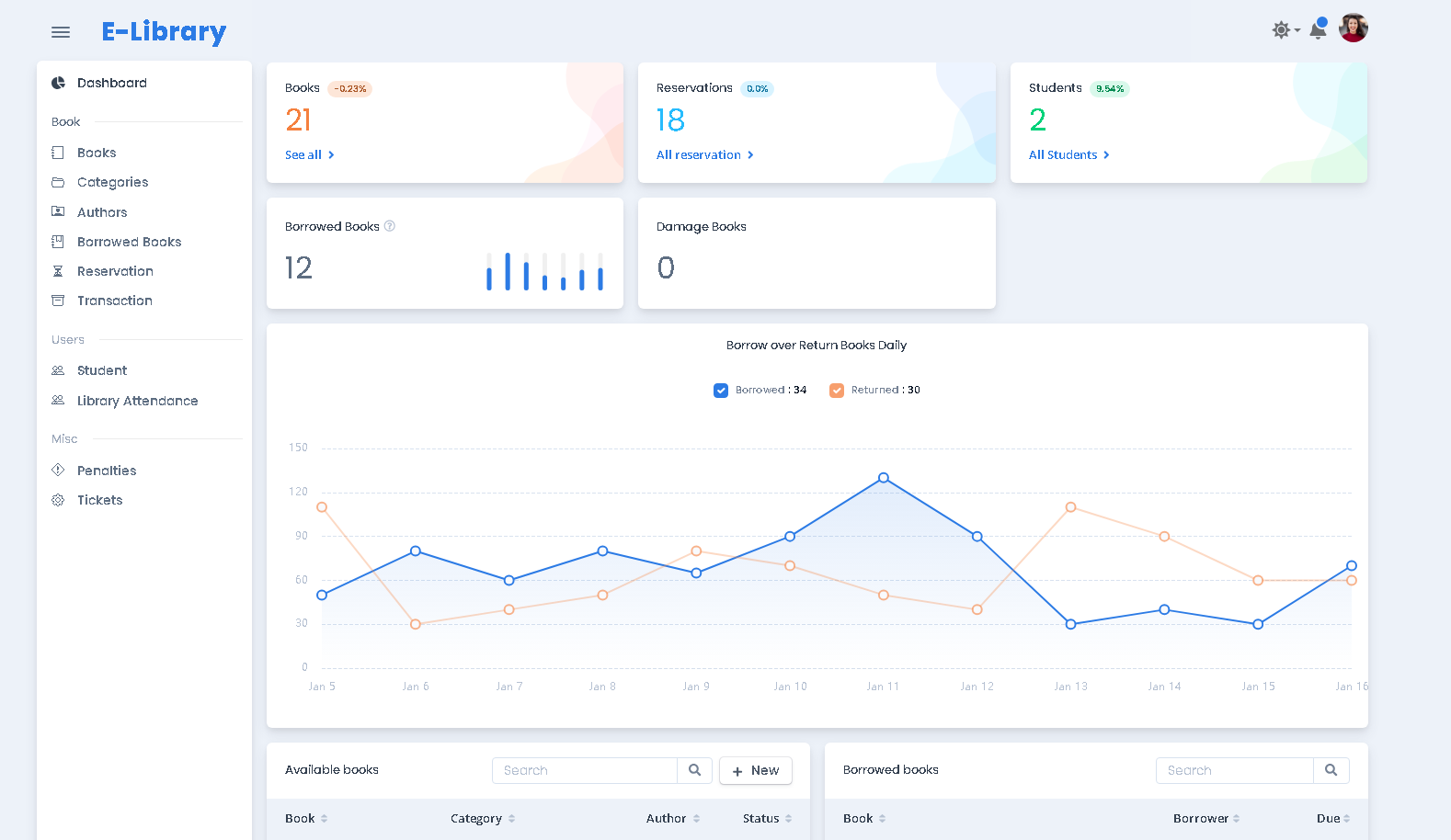1451x840 pixels.
Task: Click the 9.54% Students badge
Action: (1110, 89)
